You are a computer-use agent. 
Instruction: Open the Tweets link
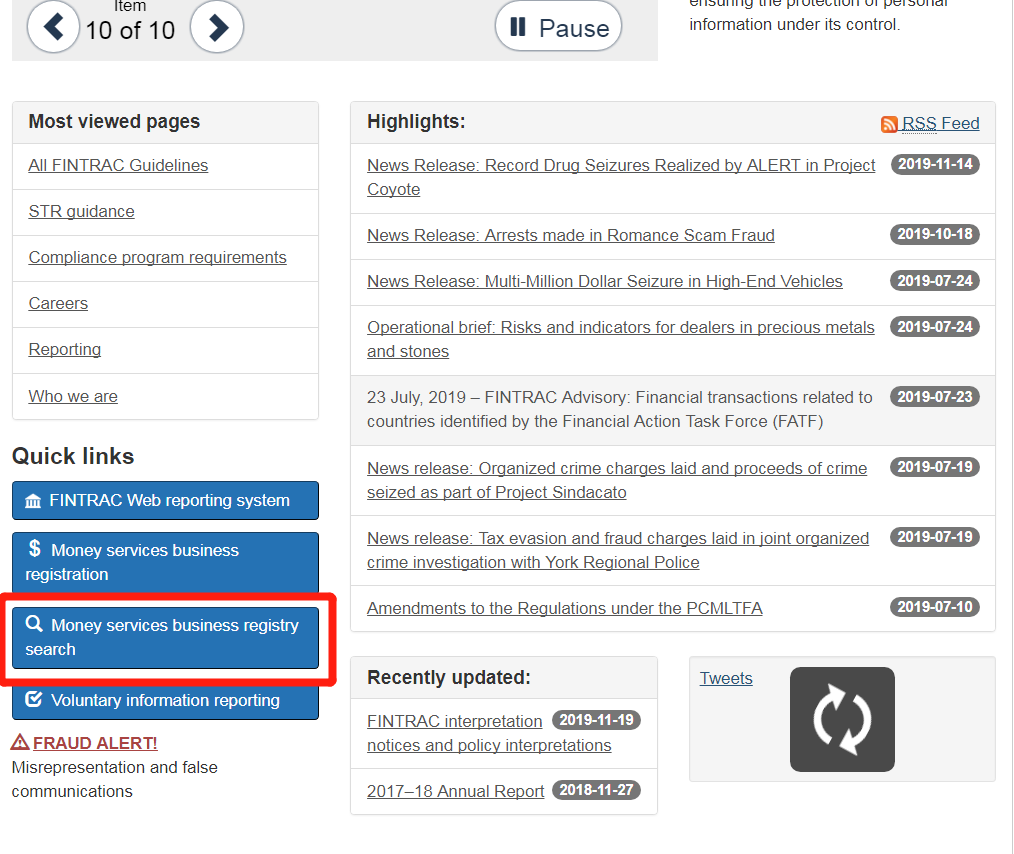point(726,678)
